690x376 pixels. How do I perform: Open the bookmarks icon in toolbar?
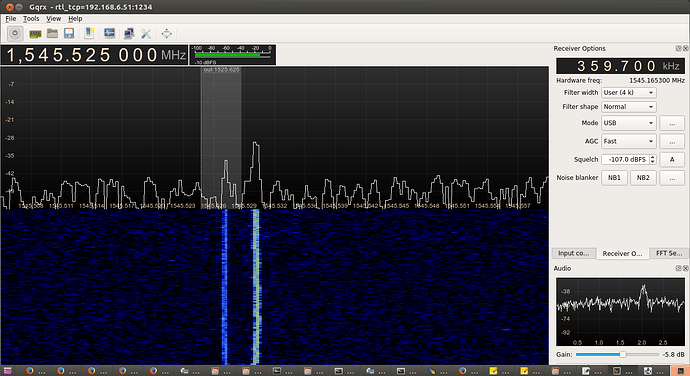[x=89, y=33]
